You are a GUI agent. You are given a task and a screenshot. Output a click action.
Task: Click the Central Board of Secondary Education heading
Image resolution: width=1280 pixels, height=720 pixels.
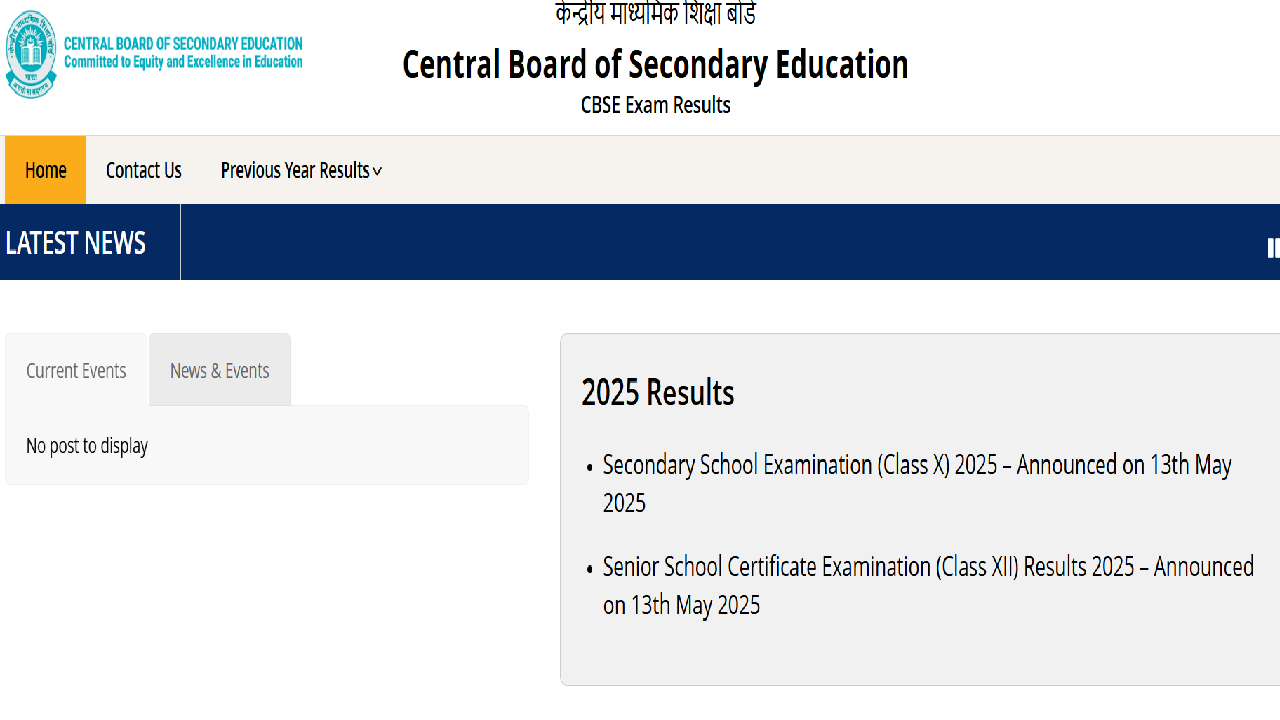pos(655,65)
